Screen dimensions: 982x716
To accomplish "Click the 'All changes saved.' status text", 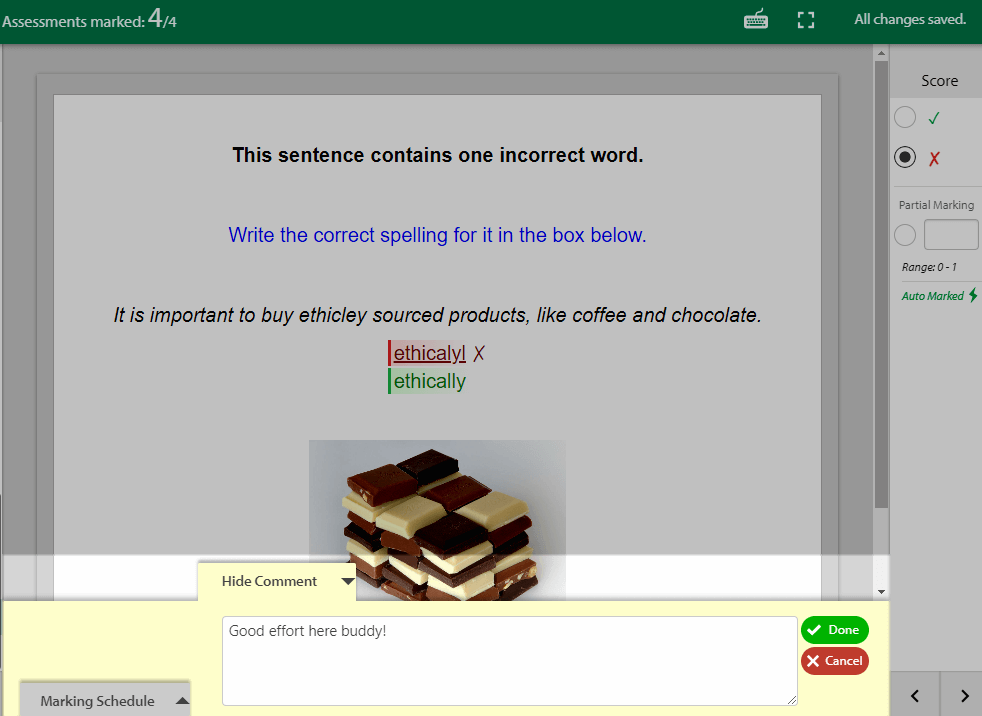I will 910,19.
